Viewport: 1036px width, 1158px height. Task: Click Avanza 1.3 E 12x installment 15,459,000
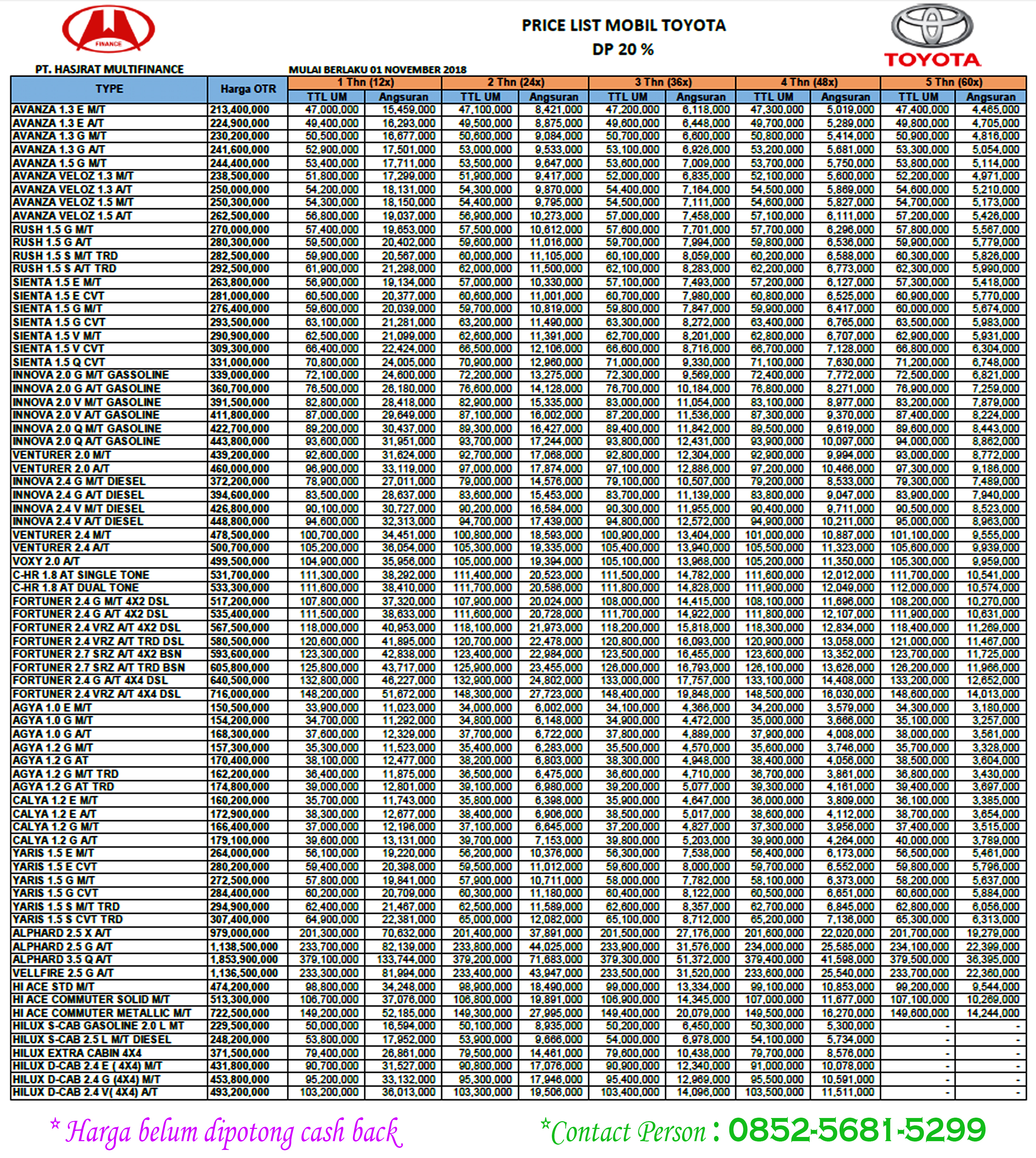coord(408,109)
